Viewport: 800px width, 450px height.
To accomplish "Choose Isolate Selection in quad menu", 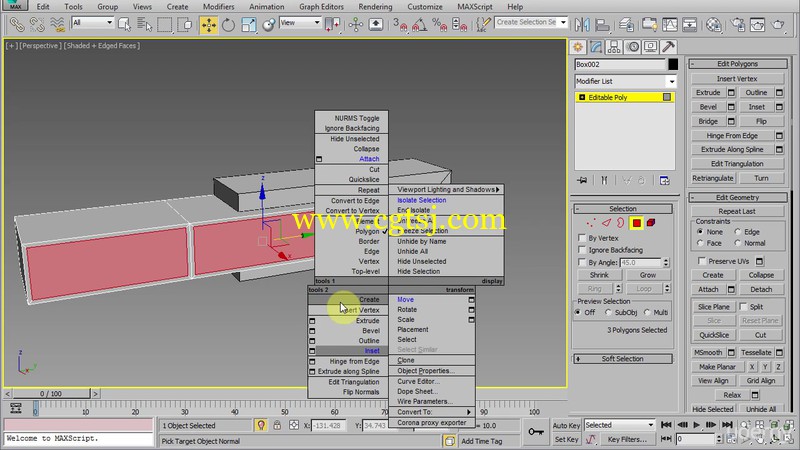I will point(421,200).
